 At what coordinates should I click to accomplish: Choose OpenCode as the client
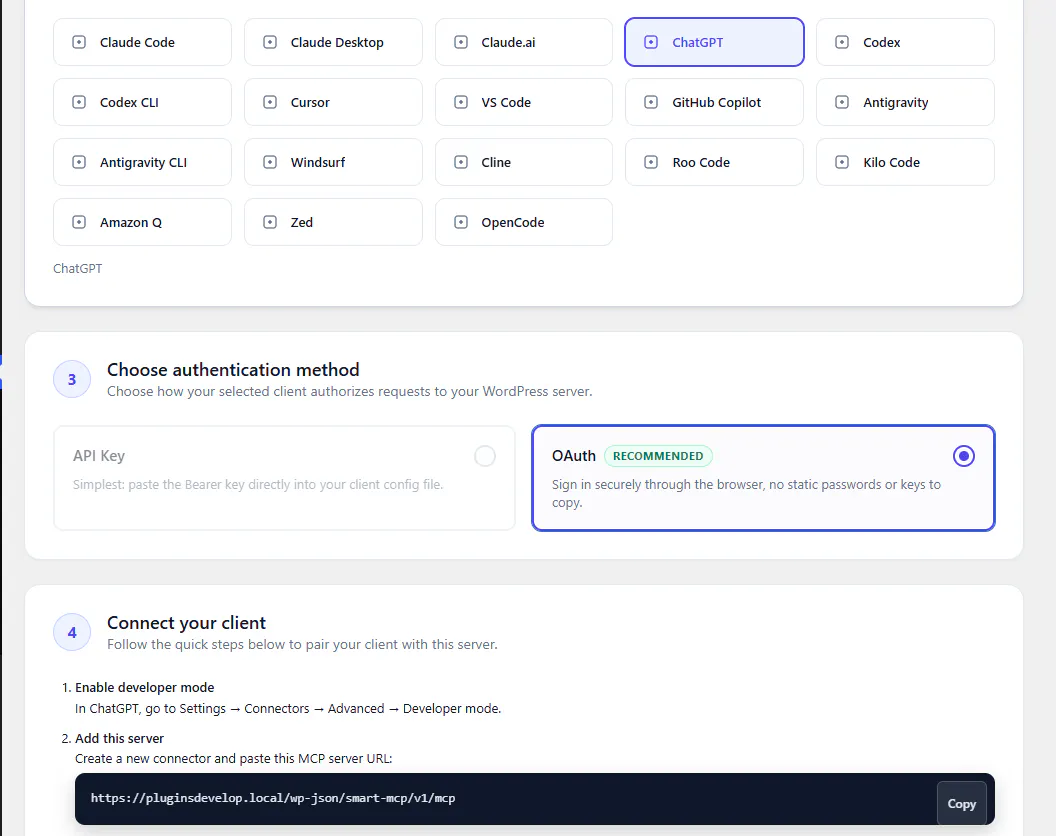click(x=524, y=222)
